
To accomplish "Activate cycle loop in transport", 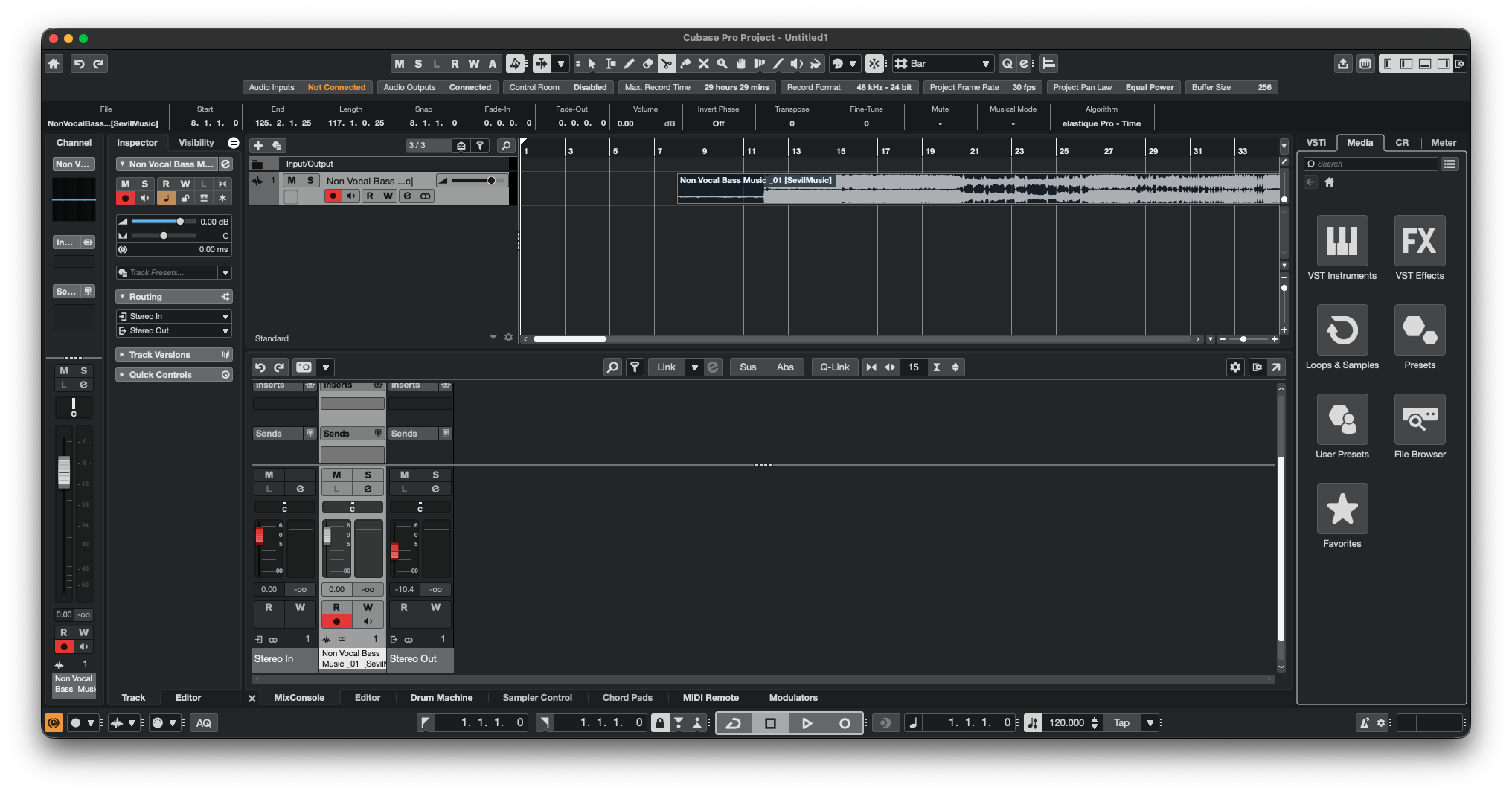I will [734, 723].
